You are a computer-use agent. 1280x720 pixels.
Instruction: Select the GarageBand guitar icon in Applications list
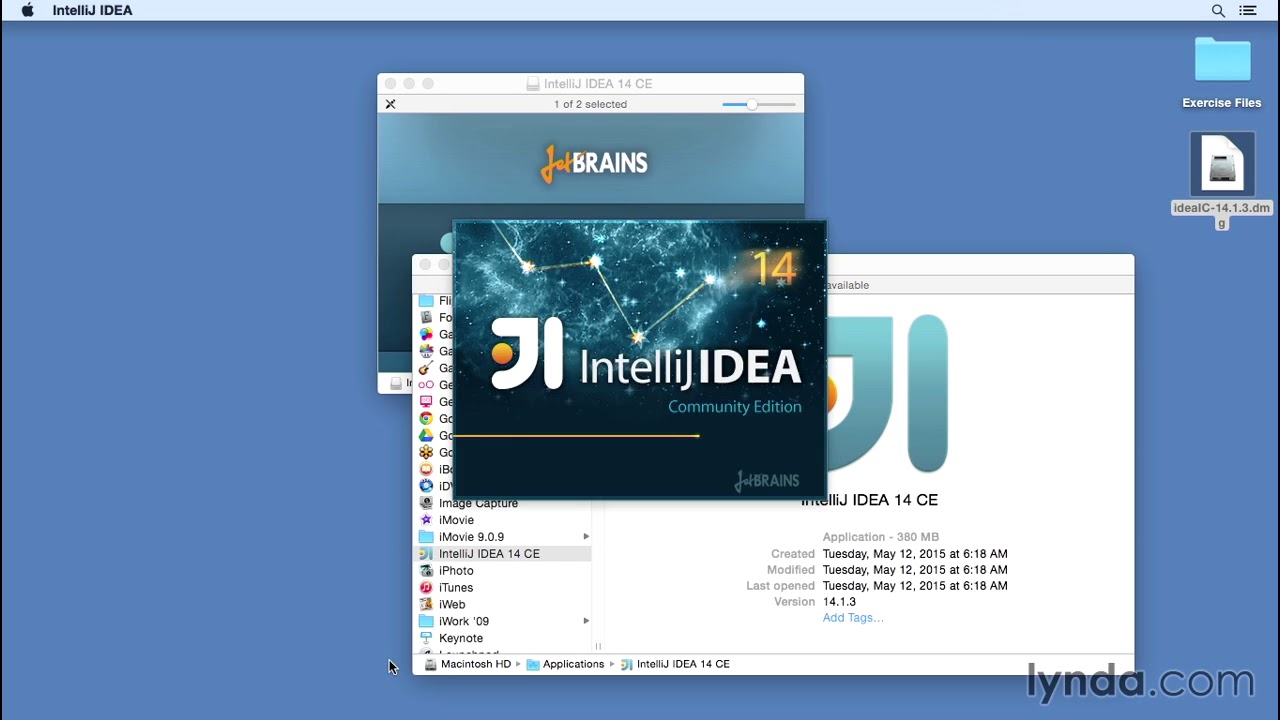(426, 368)
